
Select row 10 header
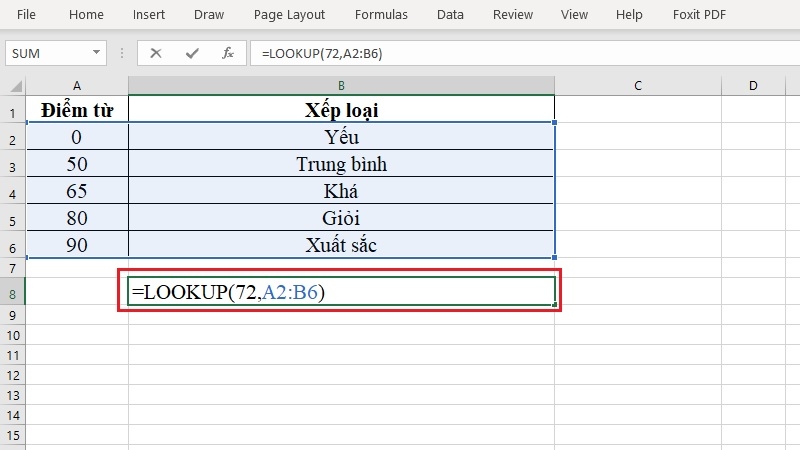[x=12, y=335]
